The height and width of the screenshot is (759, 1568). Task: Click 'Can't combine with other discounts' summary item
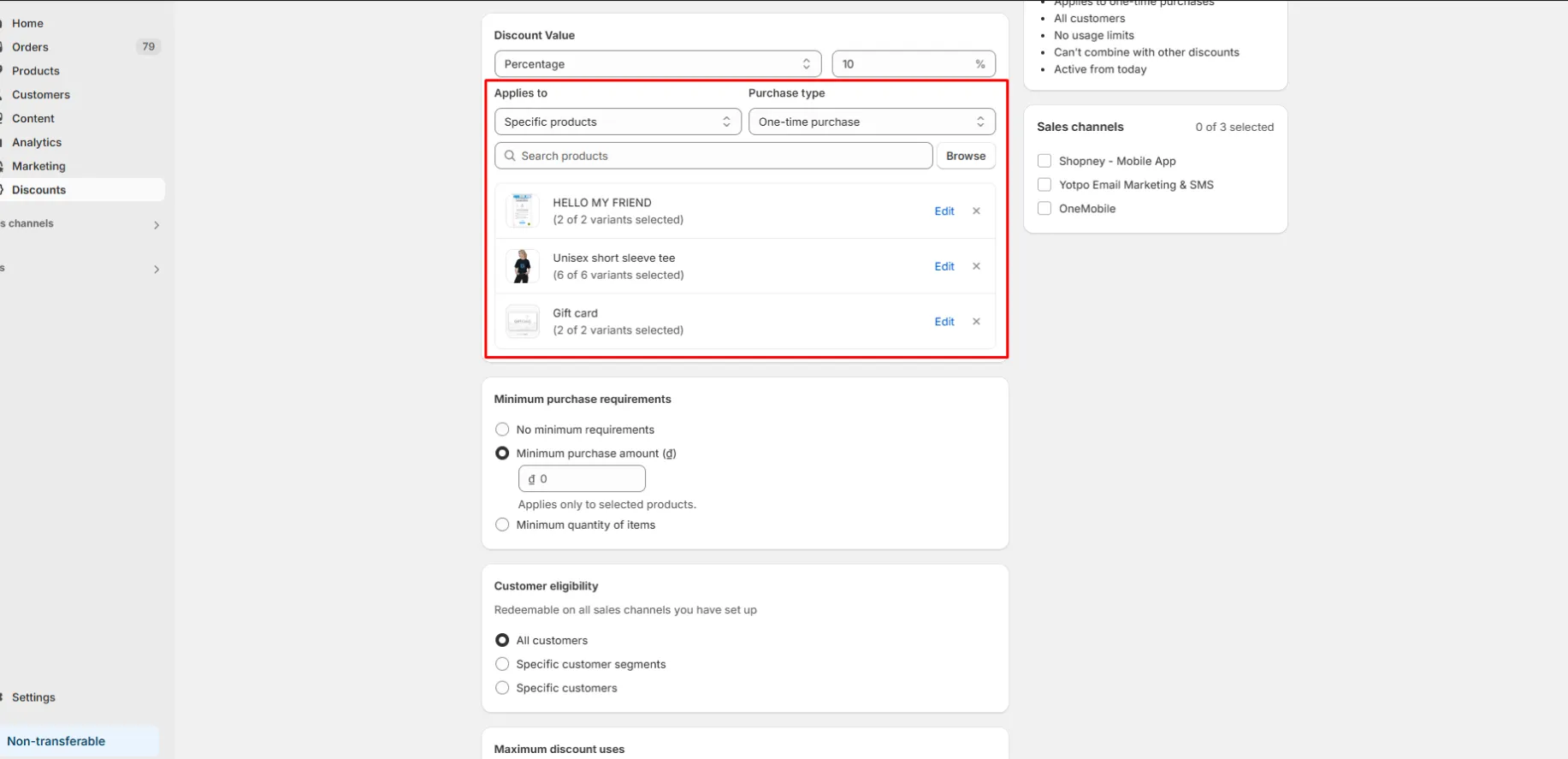[1146, 52]
